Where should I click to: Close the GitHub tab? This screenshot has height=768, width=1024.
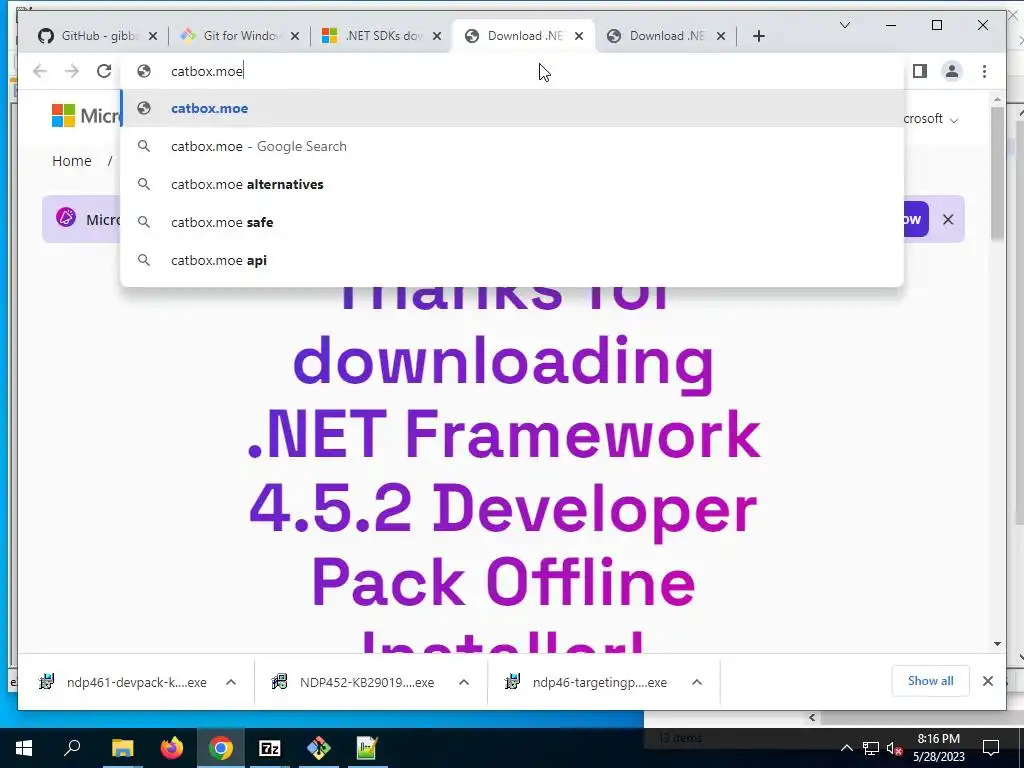click(x=153, y=36)
